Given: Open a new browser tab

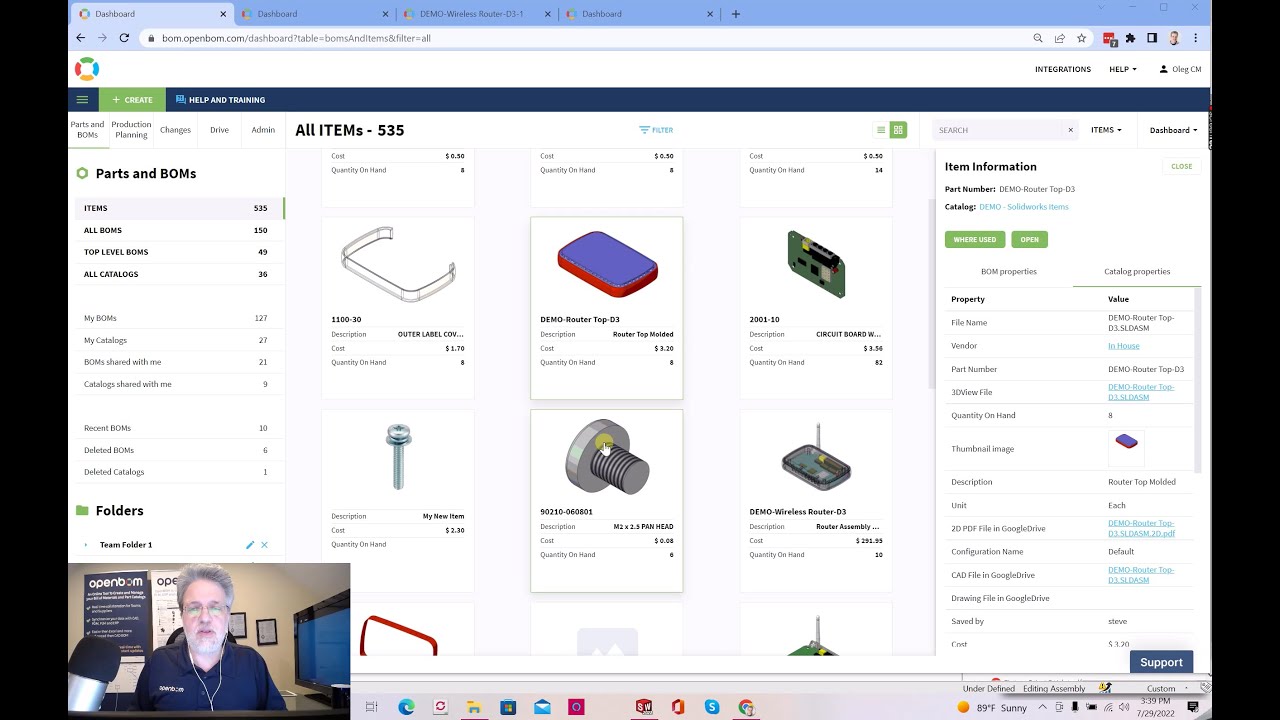Looking at the screenshot, I should [x=736, y=14].
